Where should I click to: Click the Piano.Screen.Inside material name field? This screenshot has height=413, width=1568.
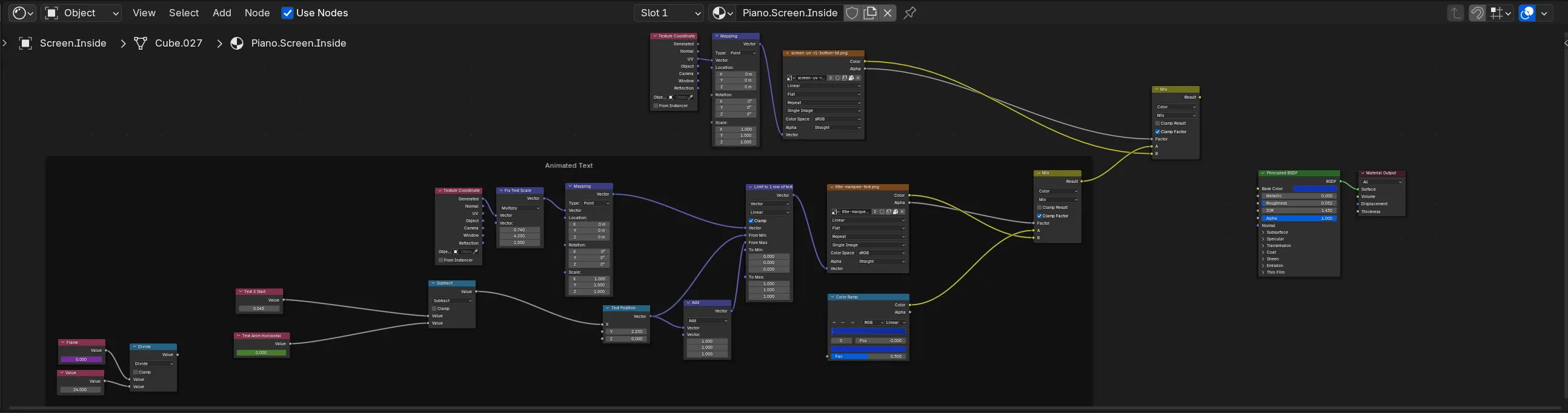pos(789,13)
